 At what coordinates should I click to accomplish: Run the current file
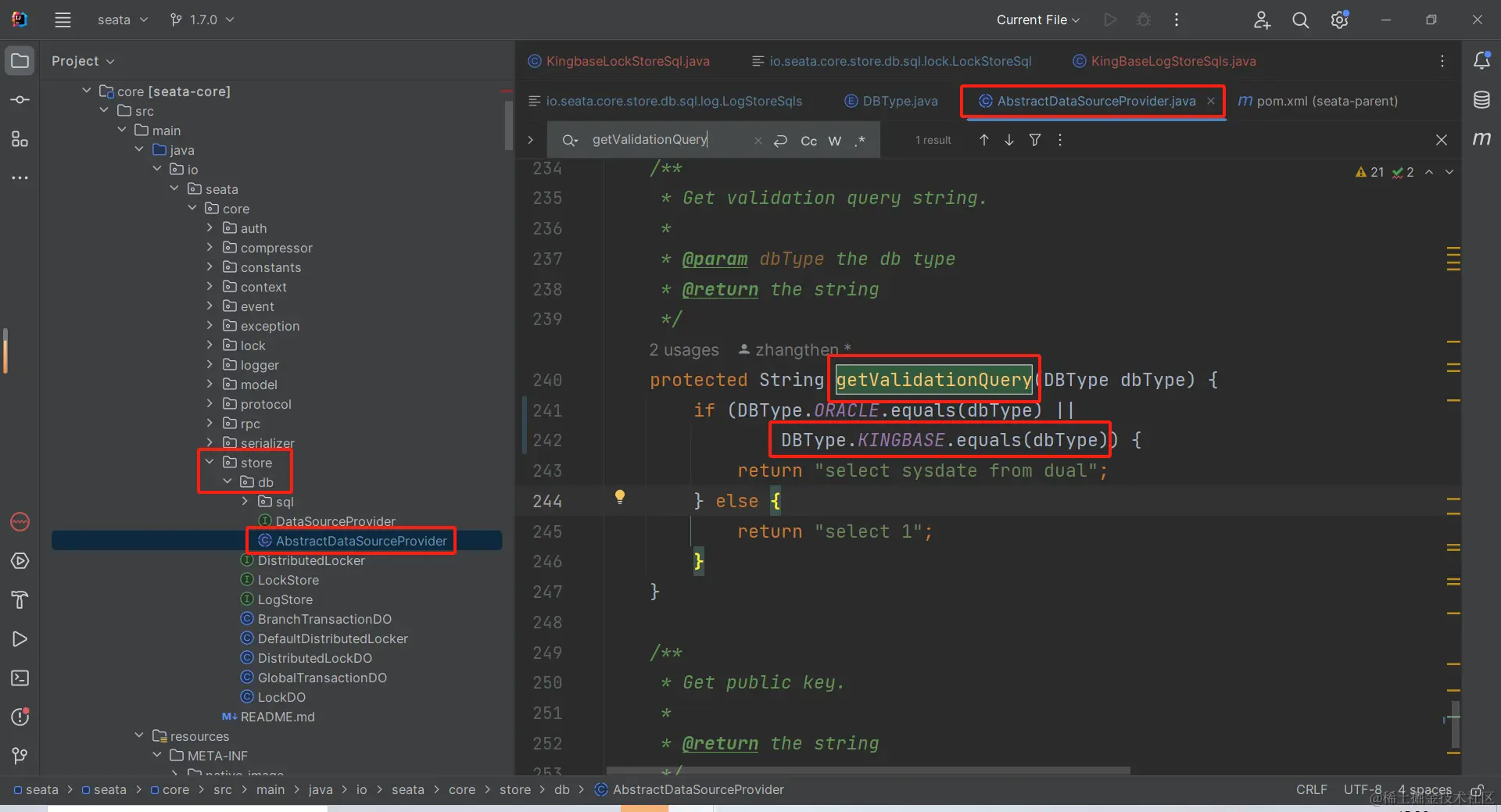1110,20
